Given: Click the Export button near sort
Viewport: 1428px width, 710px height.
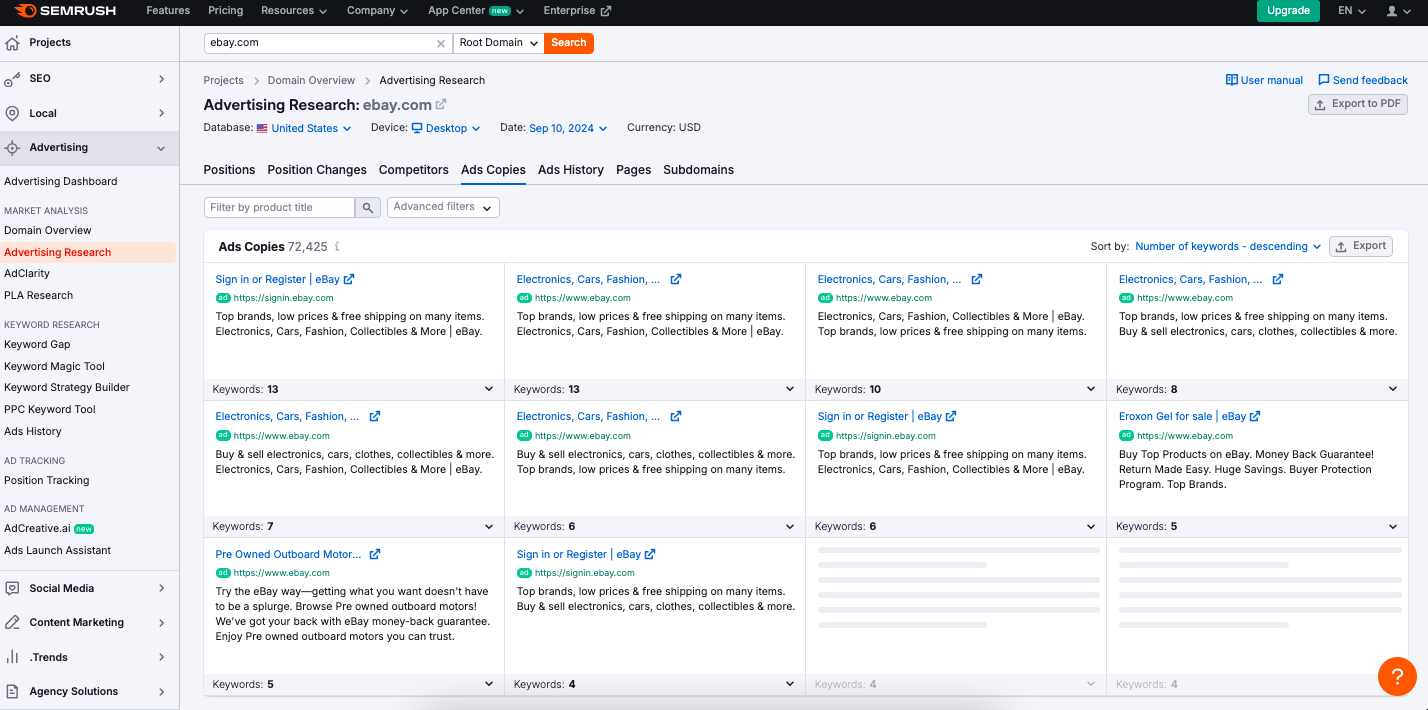Looking at the screenshot, I should (x=1361, y=246).
